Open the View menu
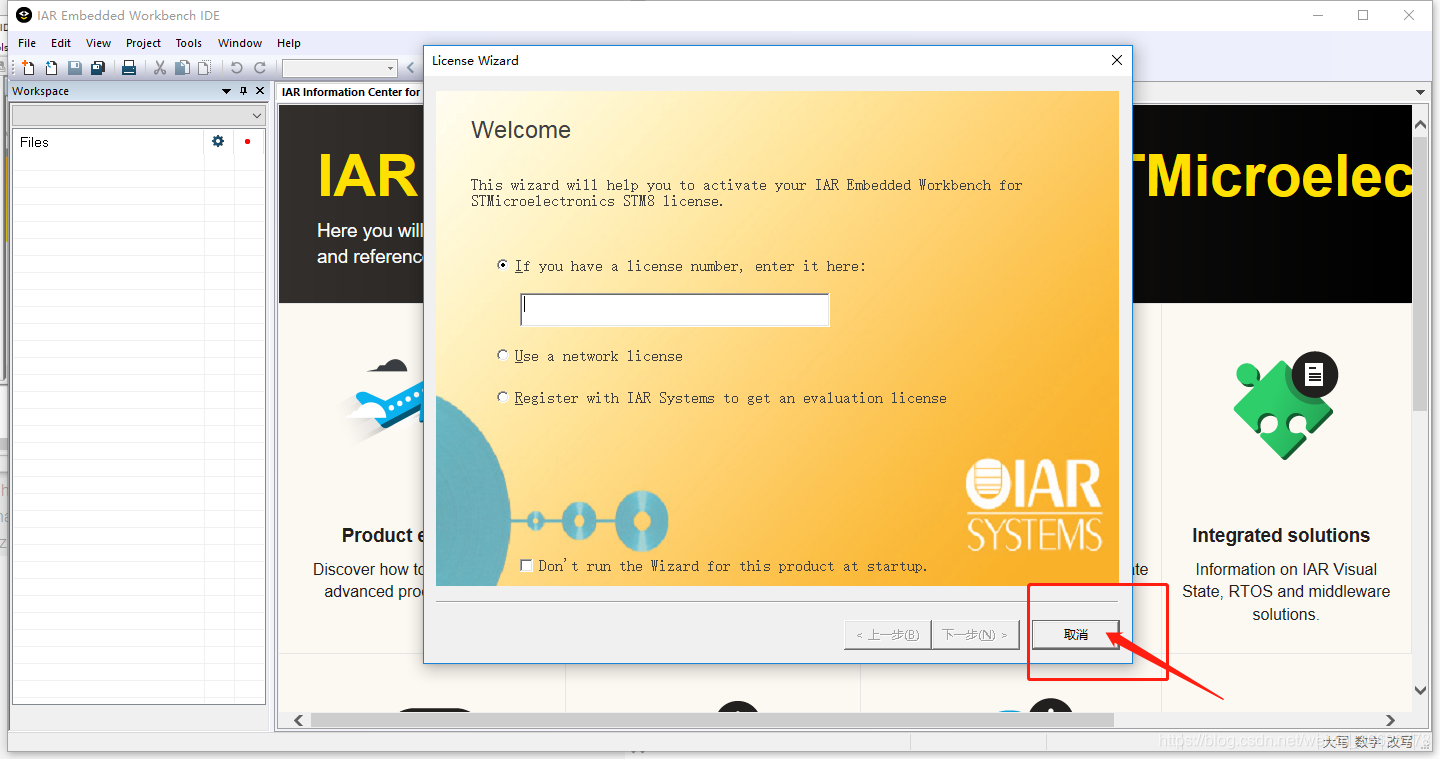Image resolution: width=1440 pixels, height=759 pixels. [99, 43]
